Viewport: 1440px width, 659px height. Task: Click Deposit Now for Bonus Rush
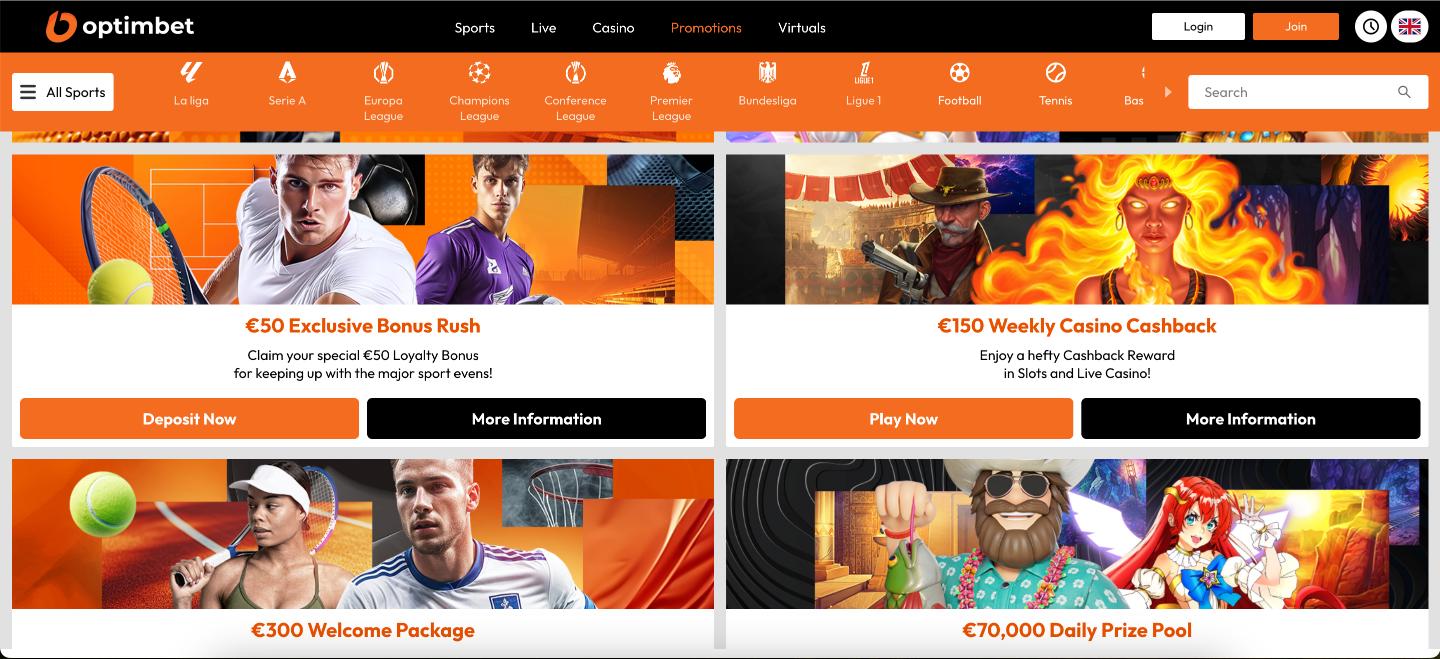pos(189,419)
